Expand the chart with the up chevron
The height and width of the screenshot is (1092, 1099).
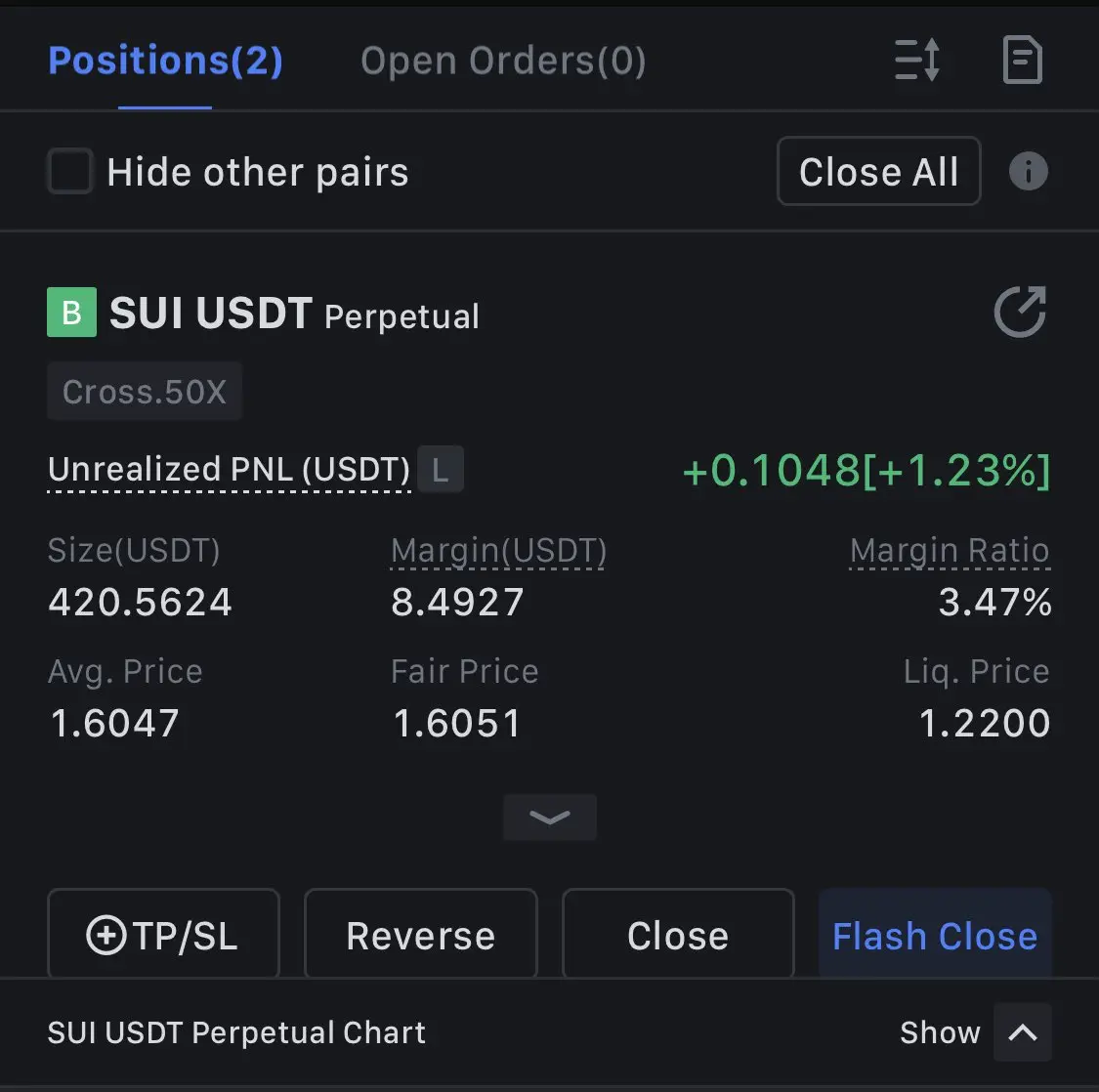pos(1023,1031)
